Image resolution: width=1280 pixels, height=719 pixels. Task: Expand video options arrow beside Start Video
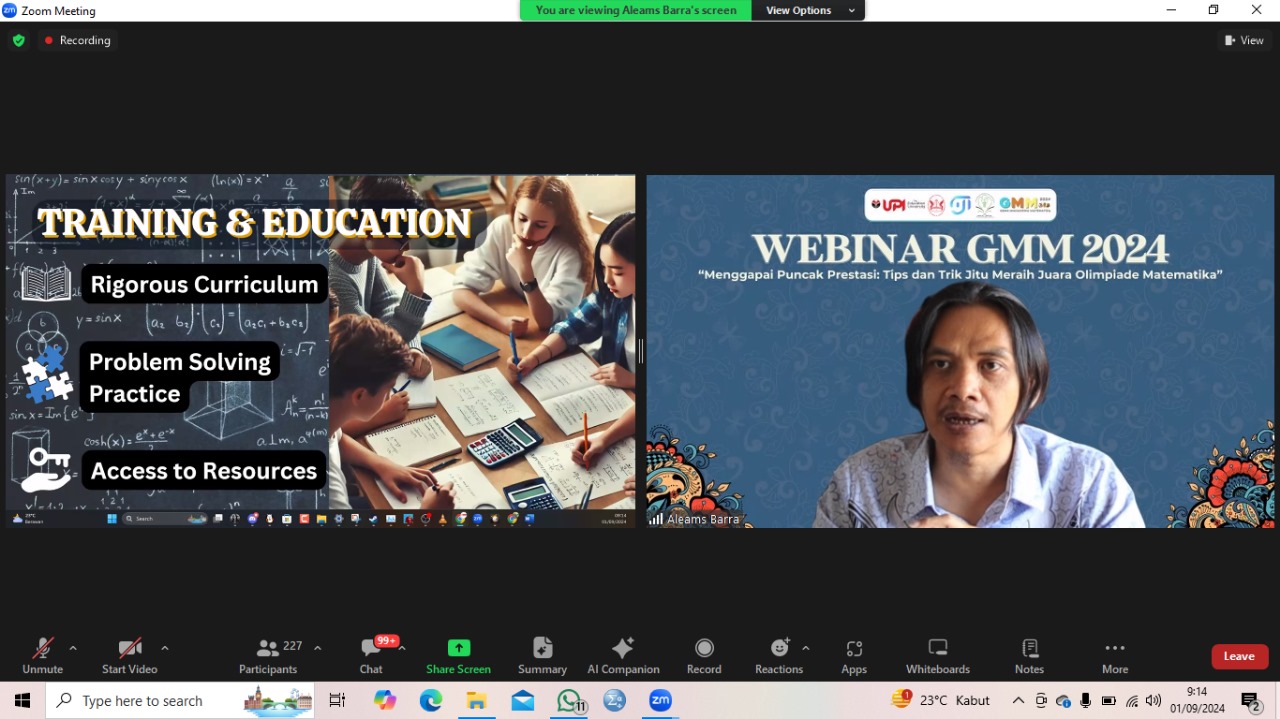165,648
